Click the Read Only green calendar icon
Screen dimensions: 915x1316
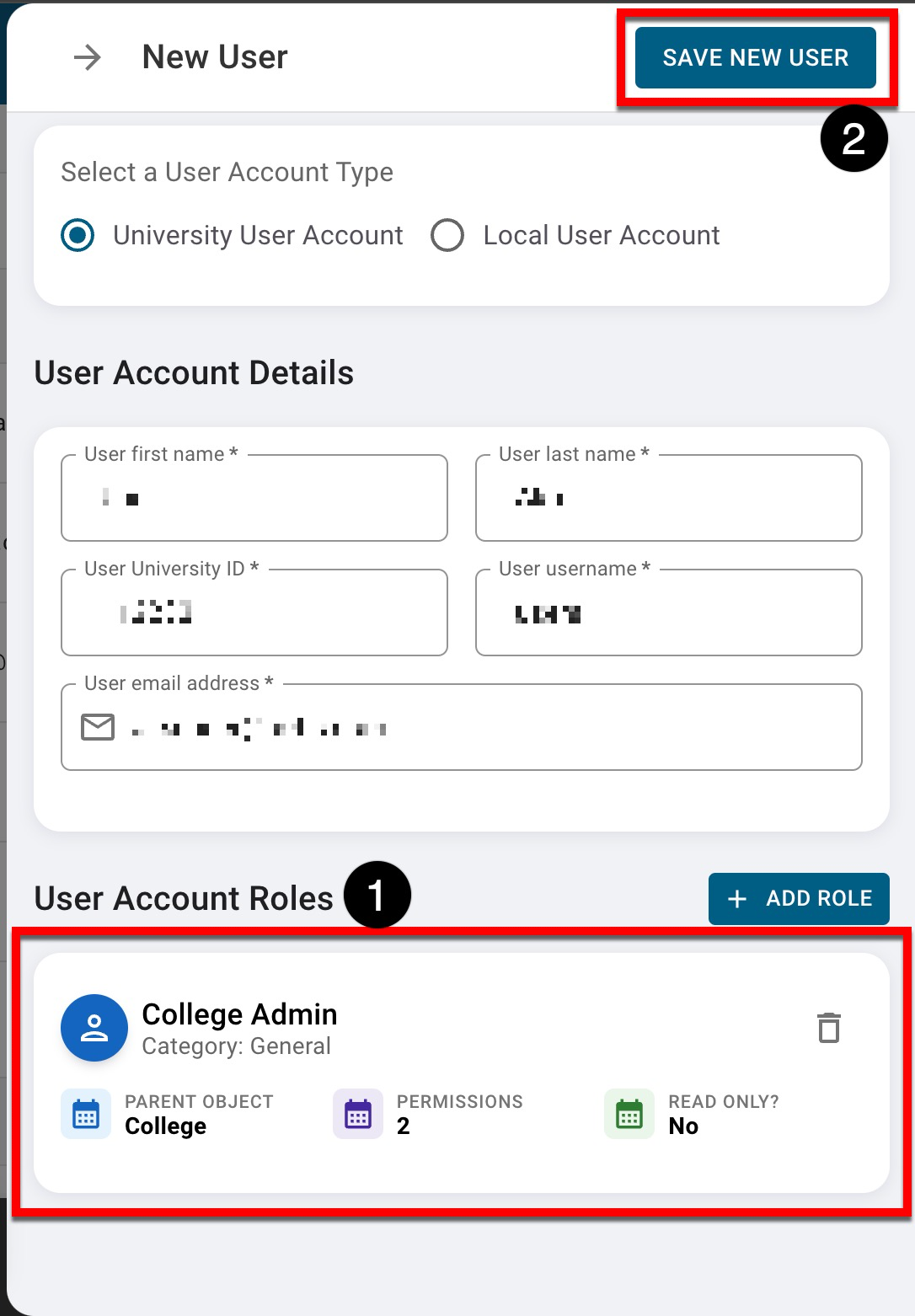point(629,1114)
